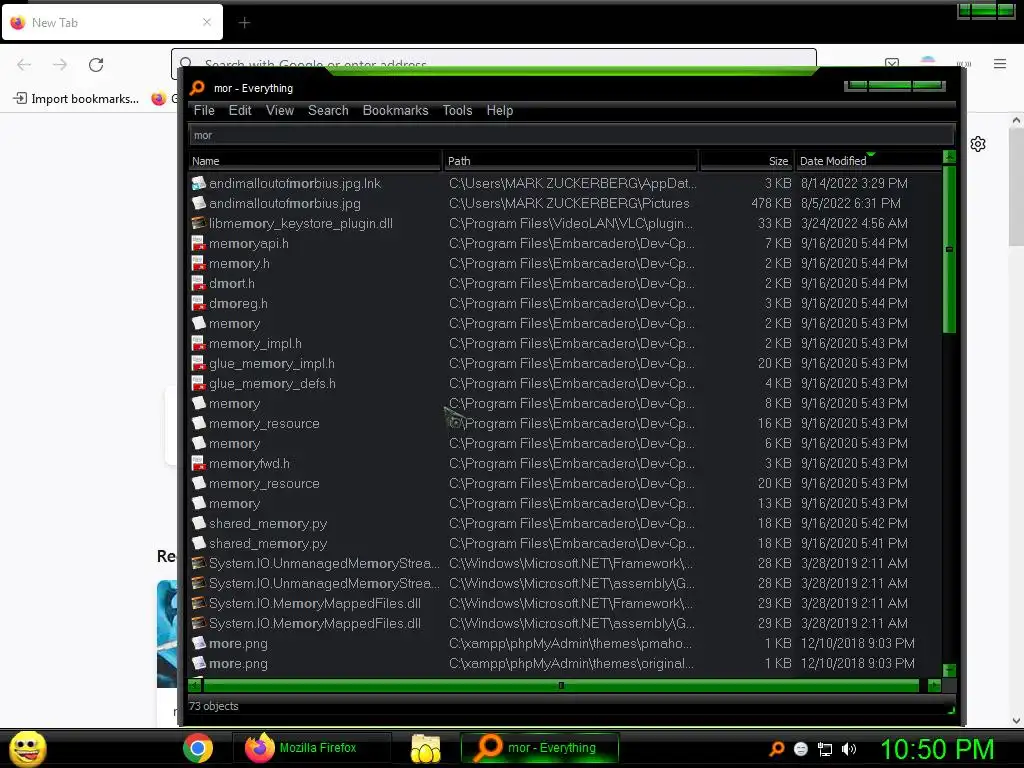Open the smiley Start button
The width and height of the screenshot is (1024, 768).
click(x=27, y=748)
